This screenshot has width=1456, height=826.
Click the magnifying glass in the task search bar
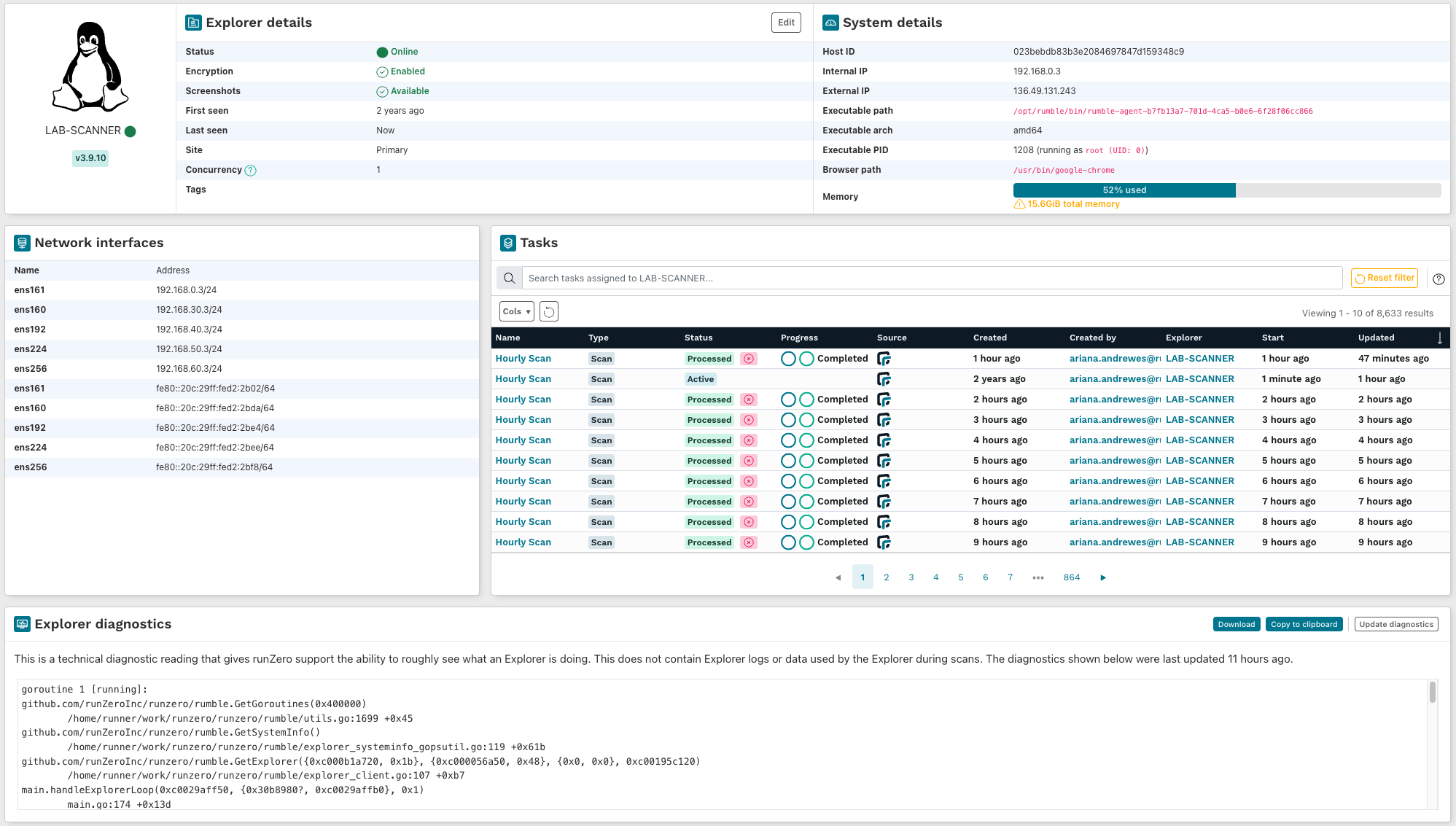coord(509,278)
